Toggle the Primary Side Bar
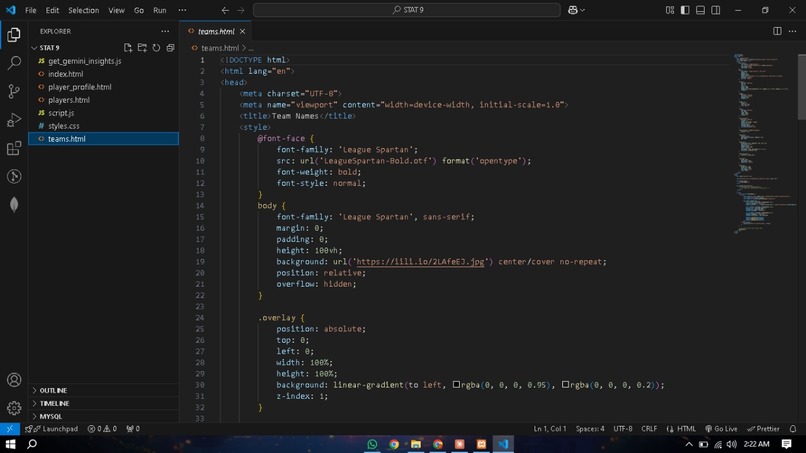 (685, 10)
